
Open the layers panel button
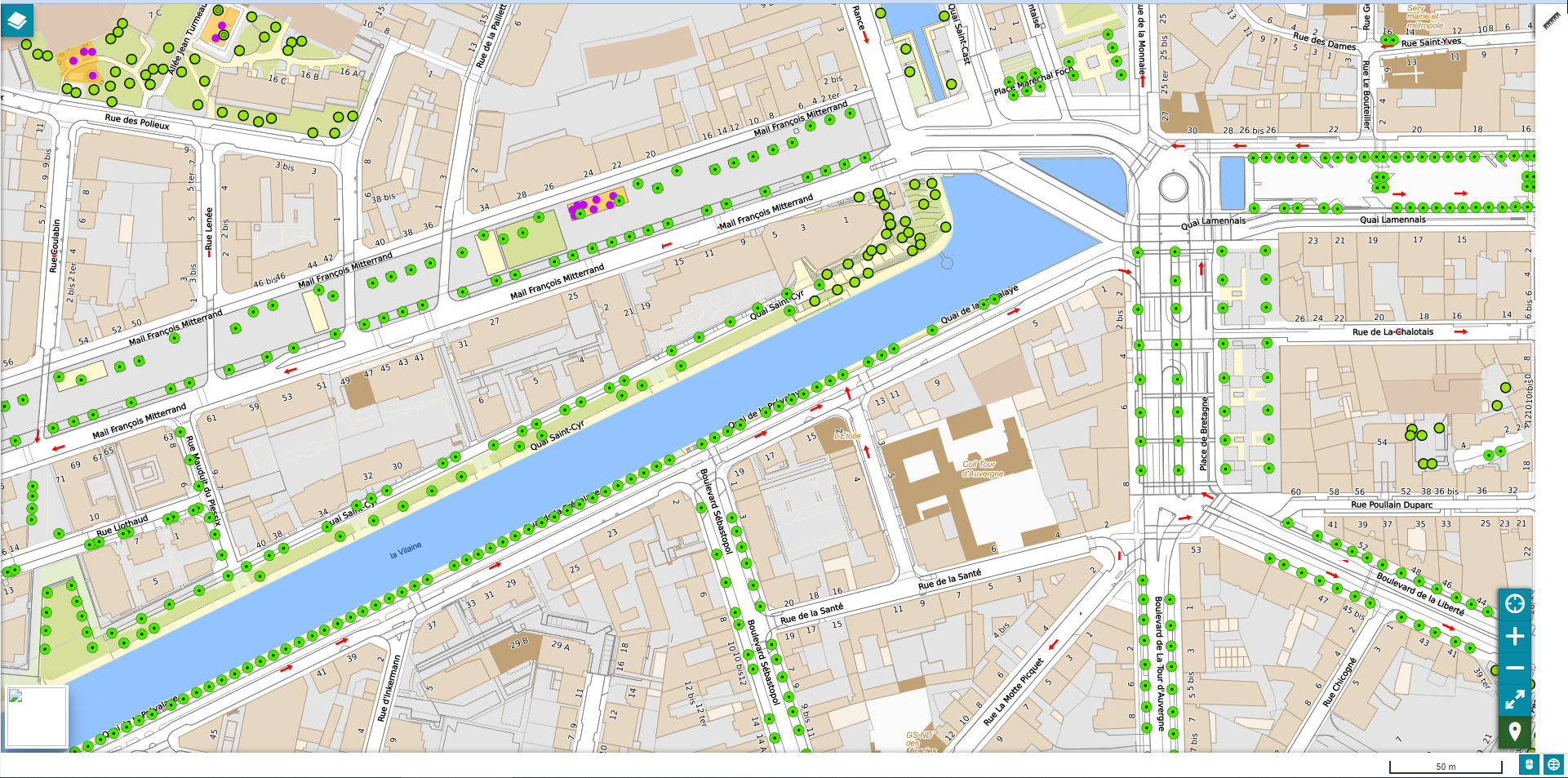[x=17, y=20]
